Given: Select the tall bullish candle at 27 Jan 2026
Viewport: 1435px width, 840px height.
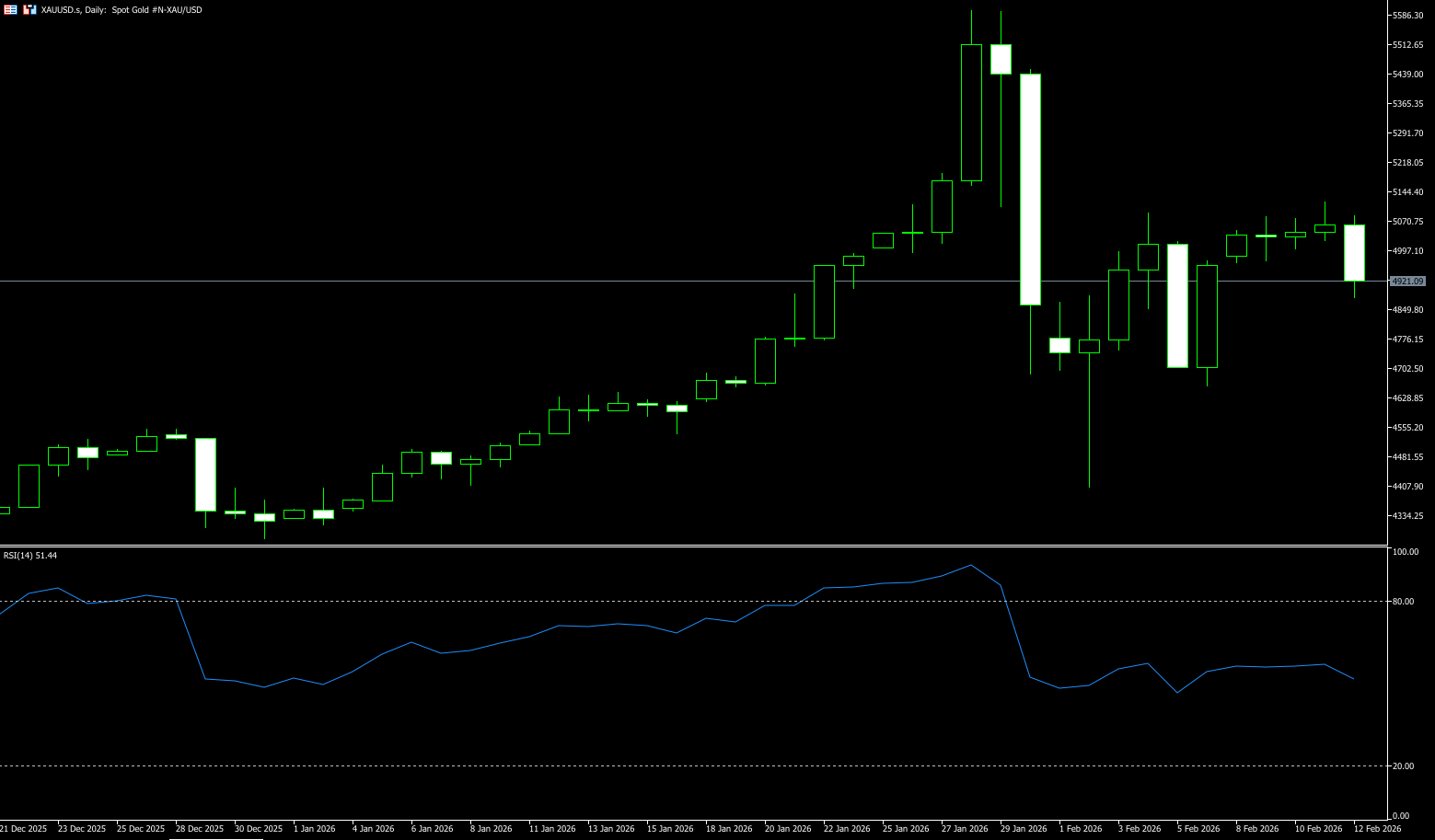Looking at the screenshot, I should point(971,112).
